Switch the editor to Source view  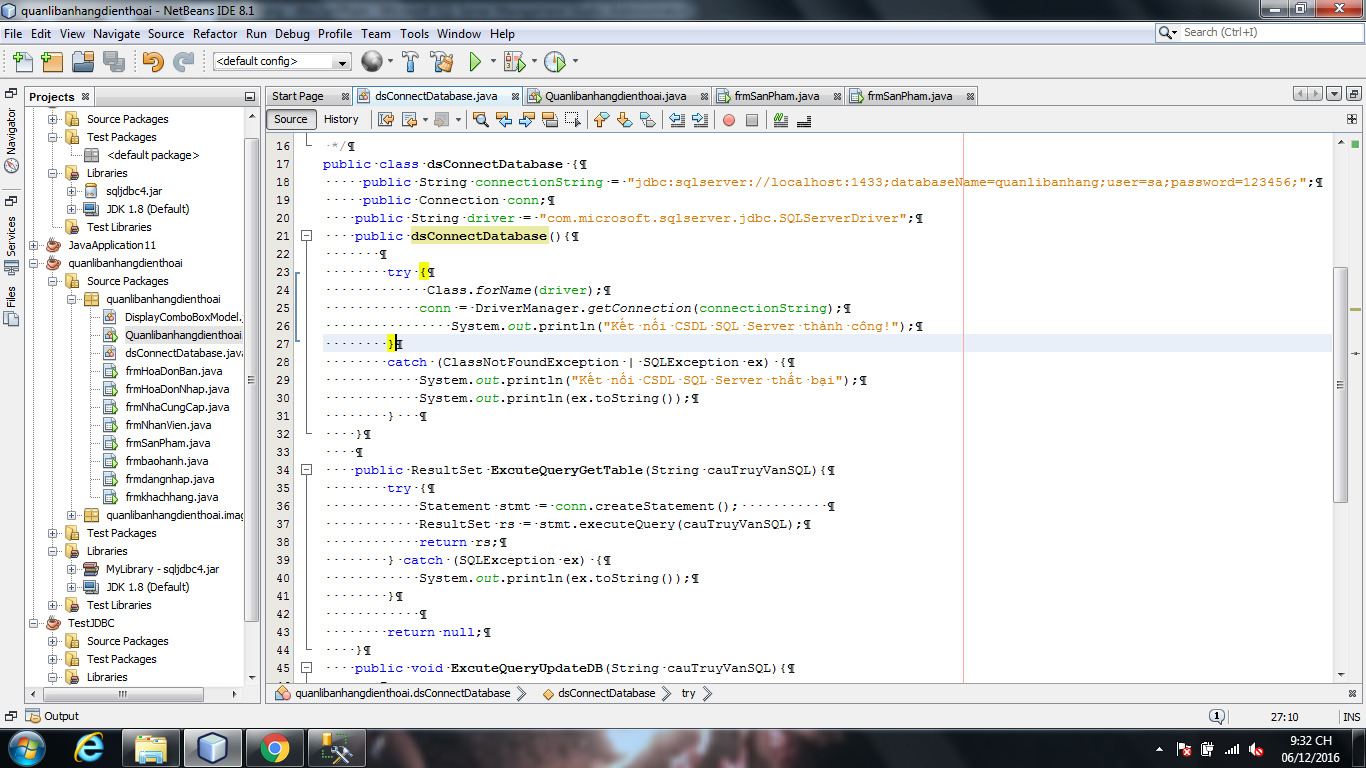pos(291,119)
